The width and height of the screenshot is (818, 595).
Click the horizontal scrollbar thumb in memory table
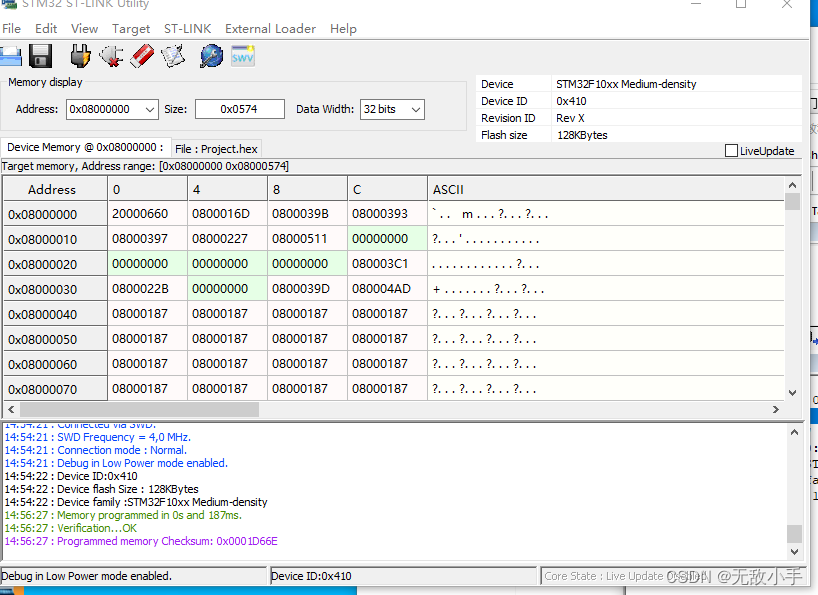[139, 409]
